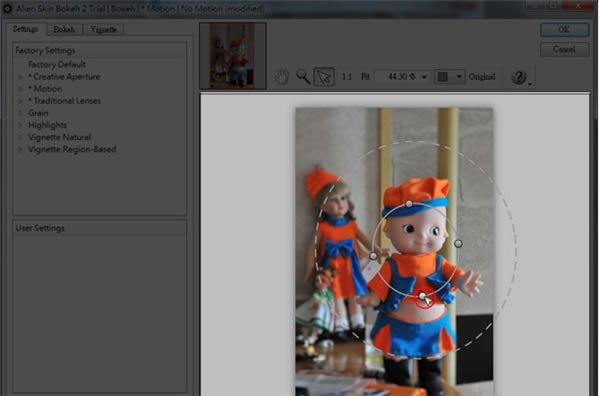Expand the Traditional Lenses group
This screenshot has width=600, height=396.
[20, 101]
